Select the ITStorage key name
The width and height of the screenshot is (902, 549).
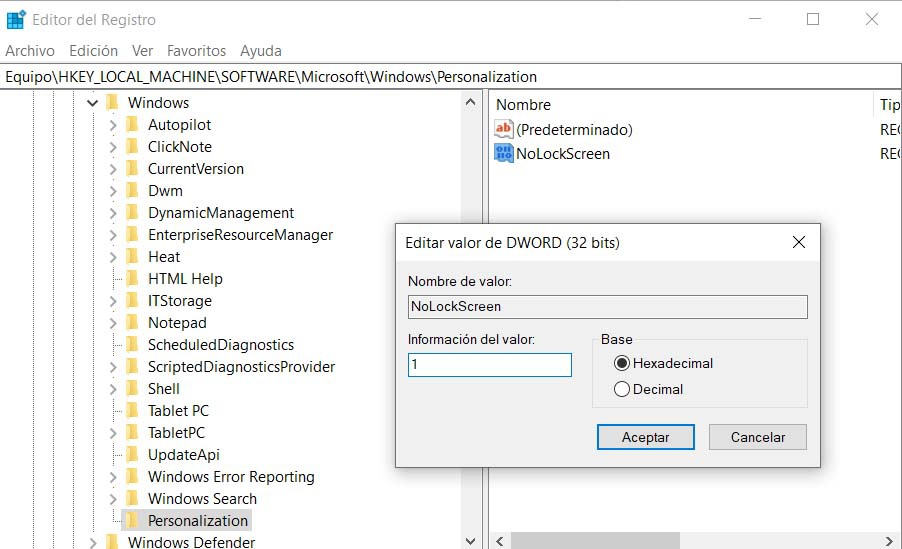[x=179, y=300]
